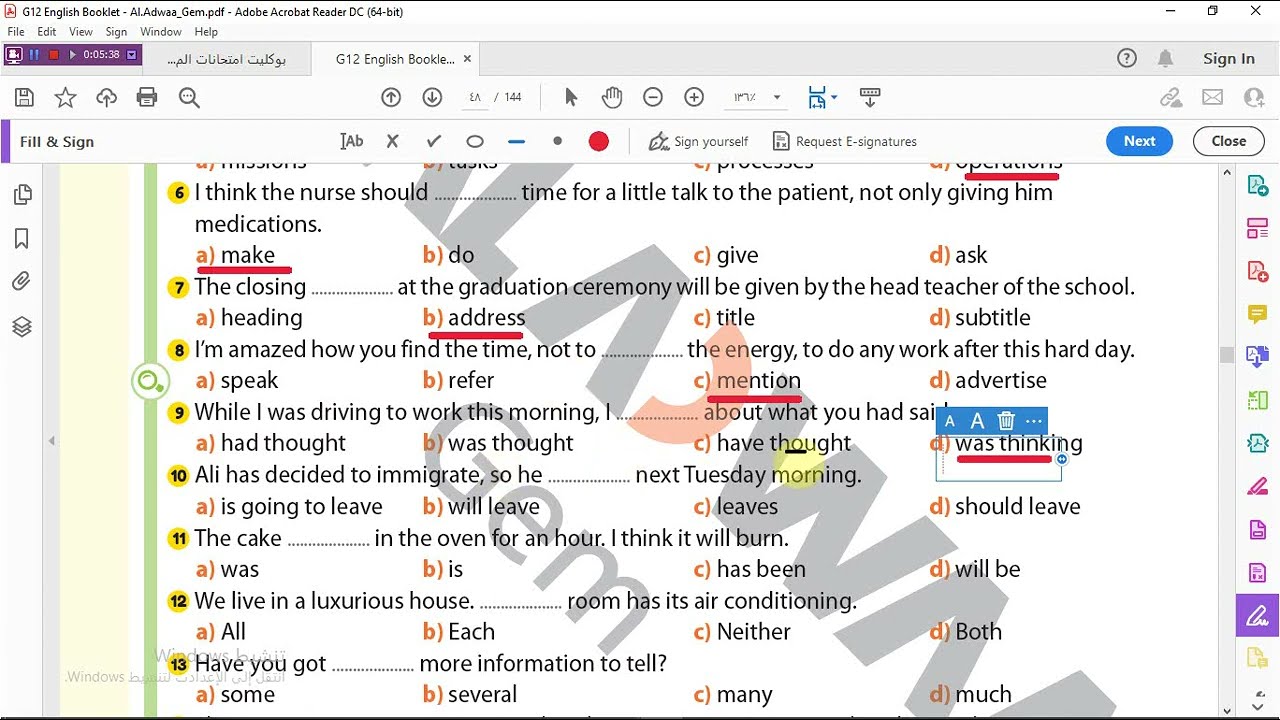The image size is (1280, 720).
Task: Open the Sign menu
Action: [x=116, y=32]
